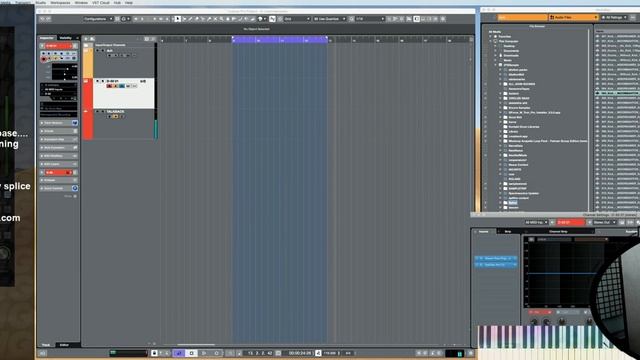
Task: Click the Add Track plus button
Action: [86, 39]
